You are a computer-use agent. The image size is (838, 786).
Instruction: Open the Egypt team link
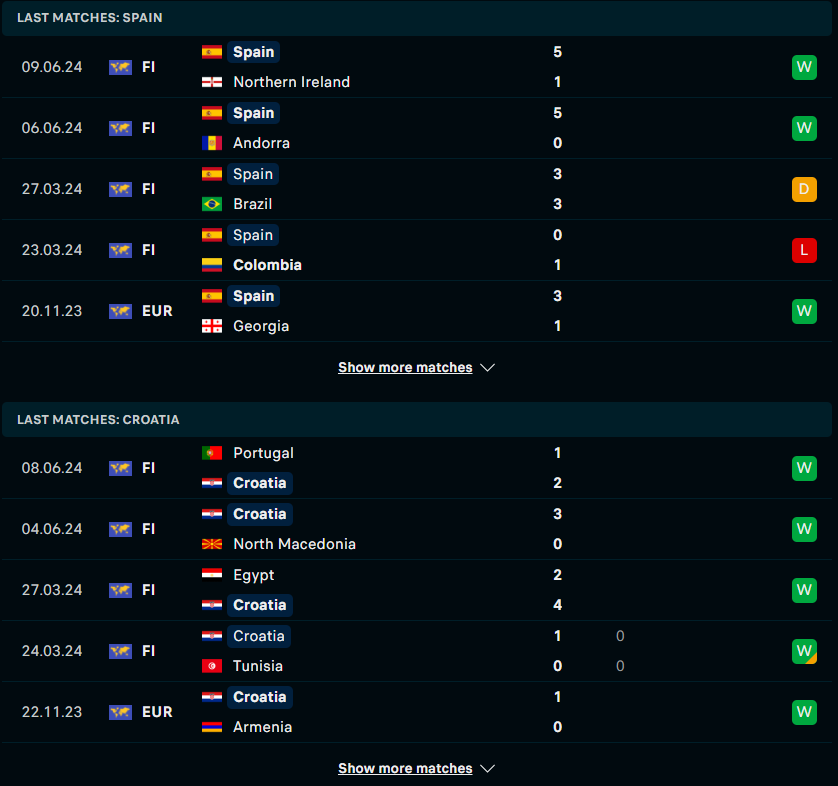coord(253,575)
